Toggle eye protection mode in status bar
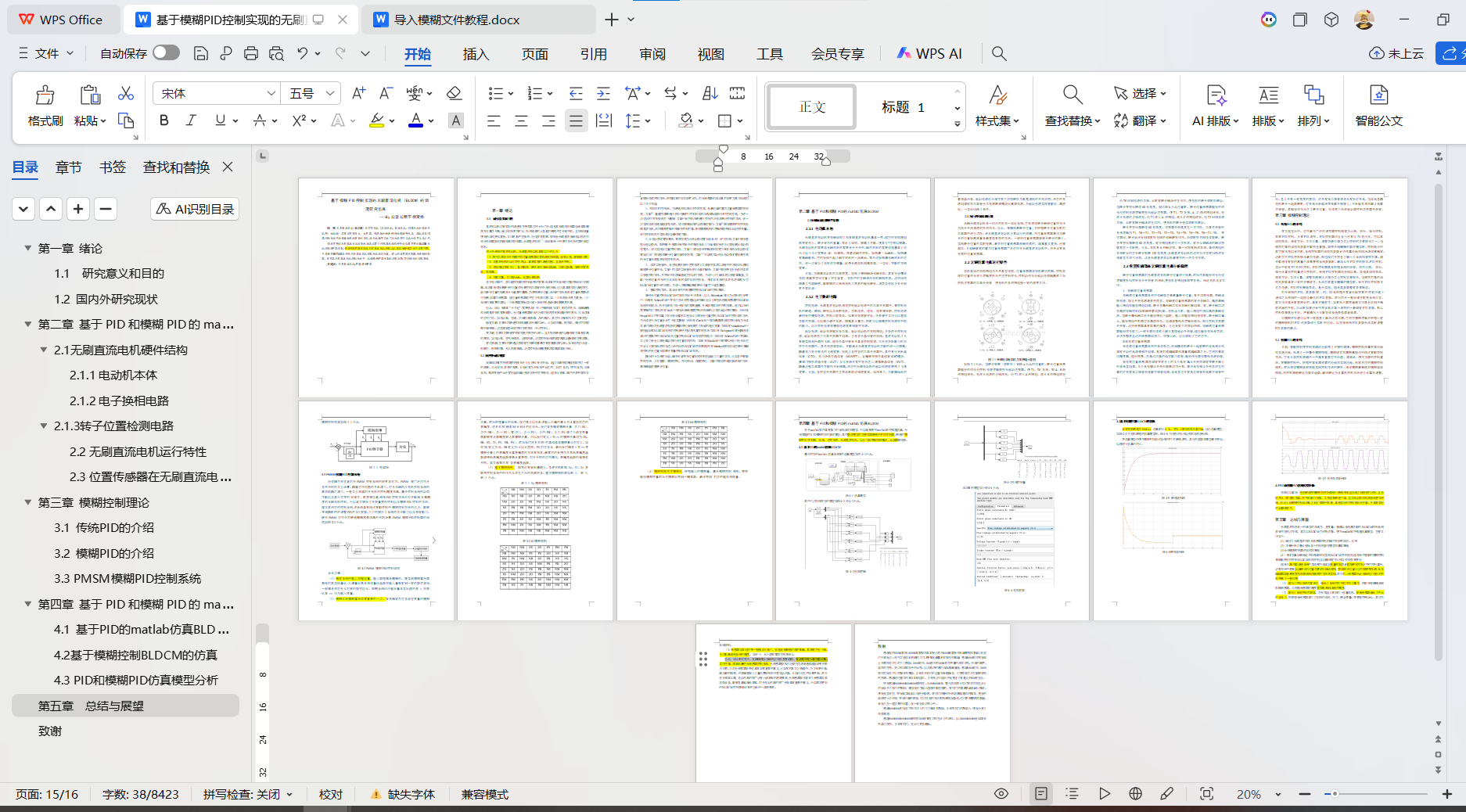This screenshot has height=812, width=1466. pos(1001,794)
